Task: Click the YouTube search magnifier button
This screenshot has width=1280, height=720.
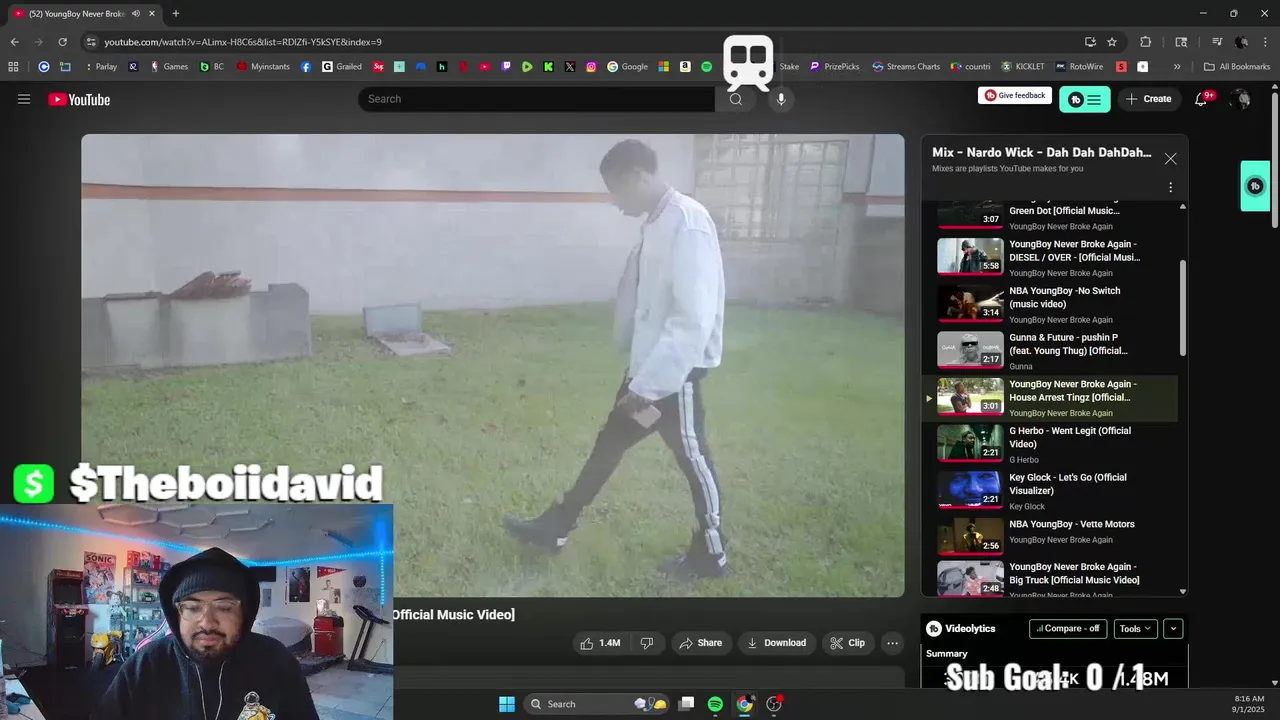Action: tap(736, 99)
